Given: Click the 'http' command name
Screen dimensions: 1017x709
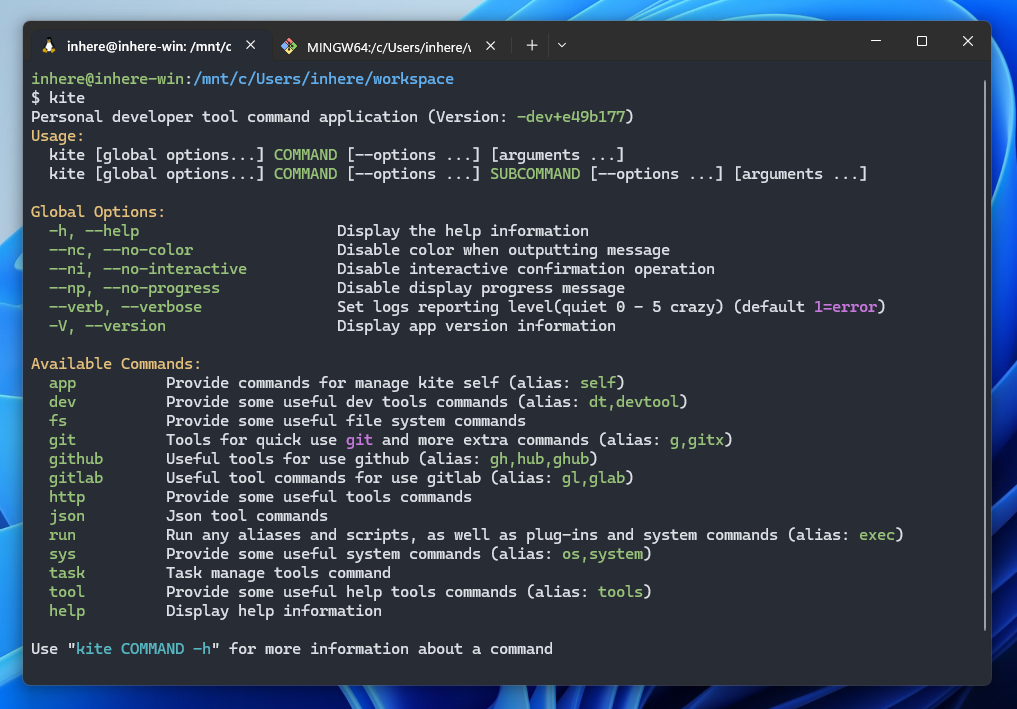Looking at the screenshot, I should click(x=67, y=497).
